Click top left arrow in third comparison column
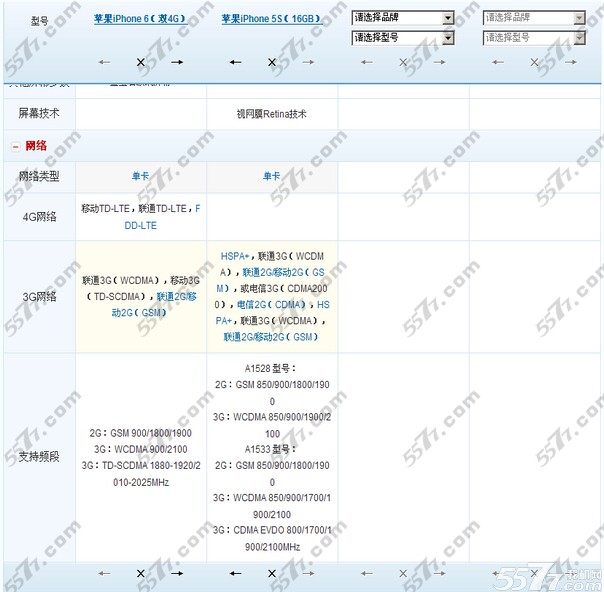 (x=367, y=62)
